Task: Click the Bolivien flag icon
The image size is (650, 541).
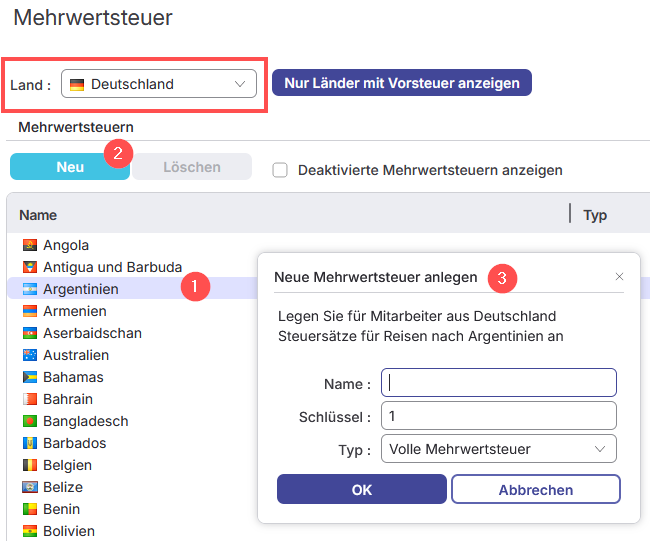Action: tap(29, 531)
